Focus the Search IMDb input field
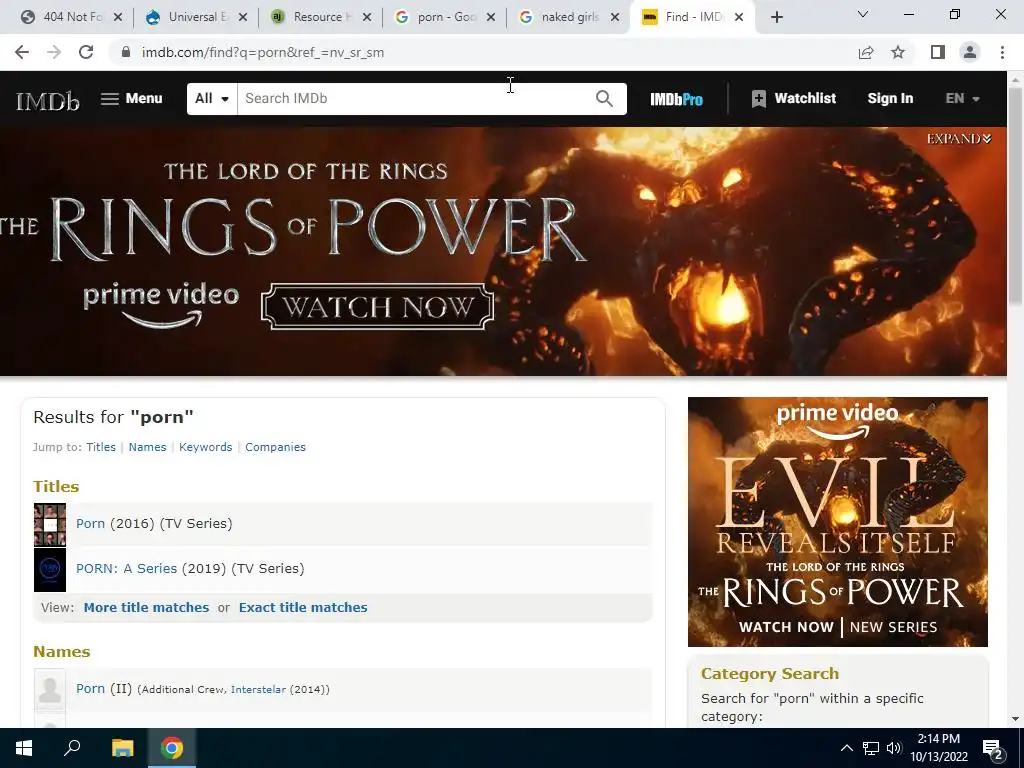 pos(413,99)
